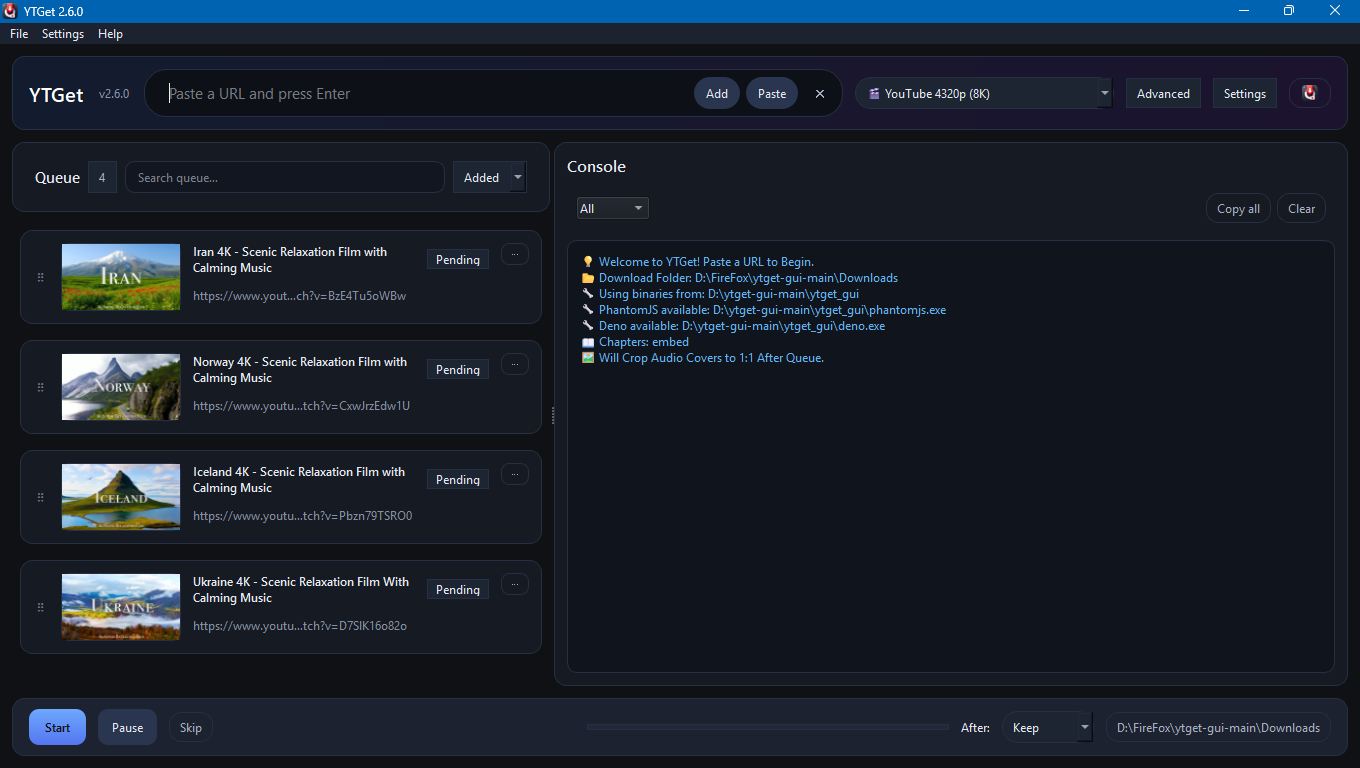Focus the Search queue field

pos(285,178)
